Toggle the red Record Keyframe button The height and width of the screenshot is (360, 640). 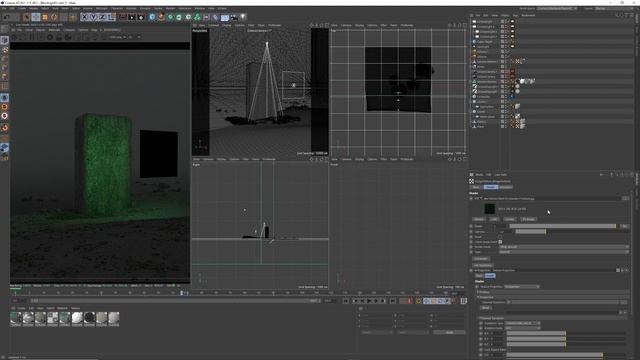[x=409, y=301]
